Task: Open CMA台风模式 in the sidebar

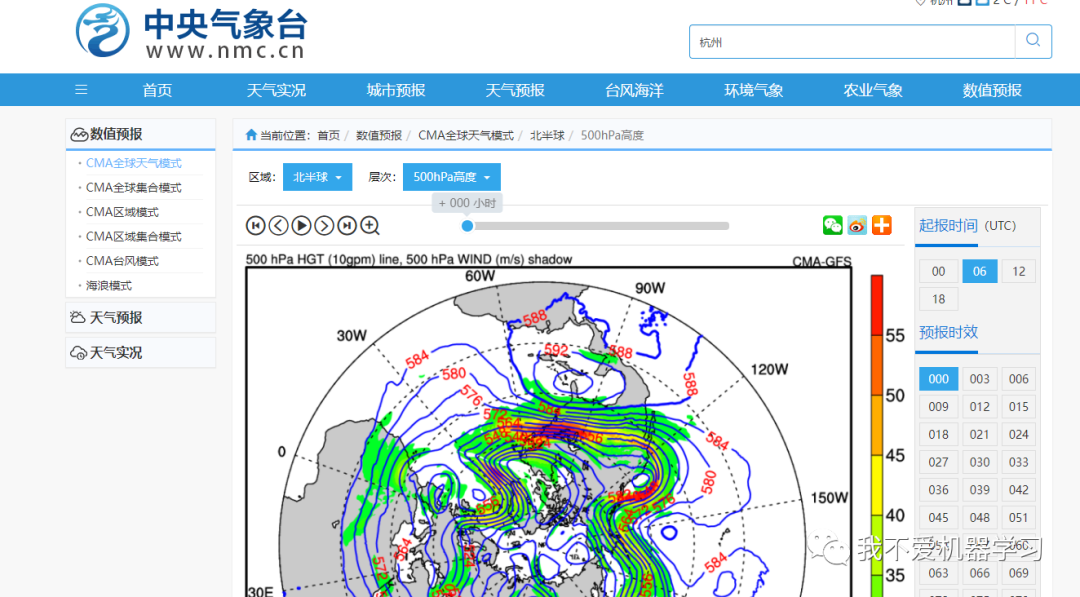Action: click(x=122, y=260)
